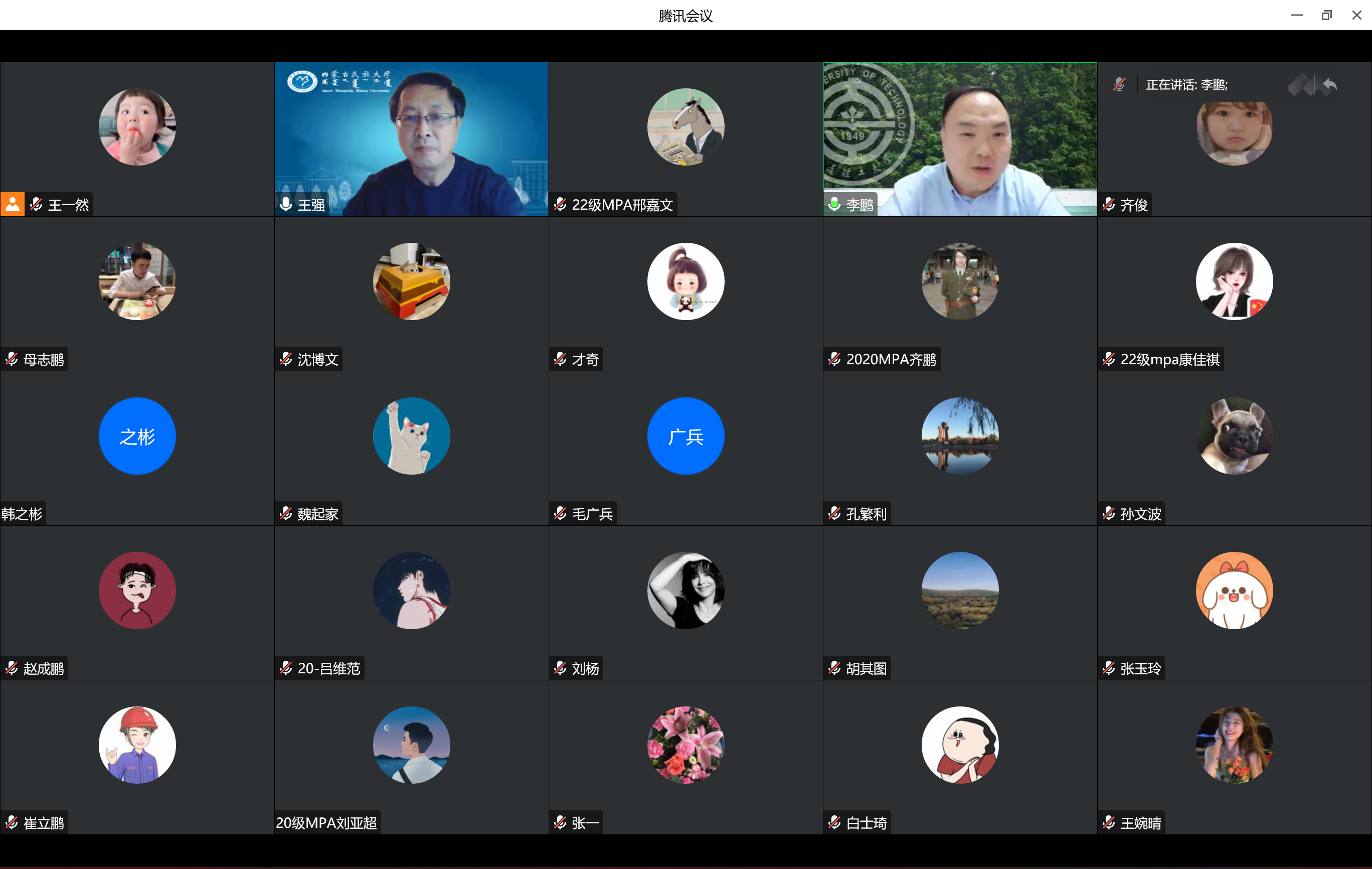The image size is (1372, 869).
Task: Click the flower avatar of 张一
Action: click(x=685, y=745)
